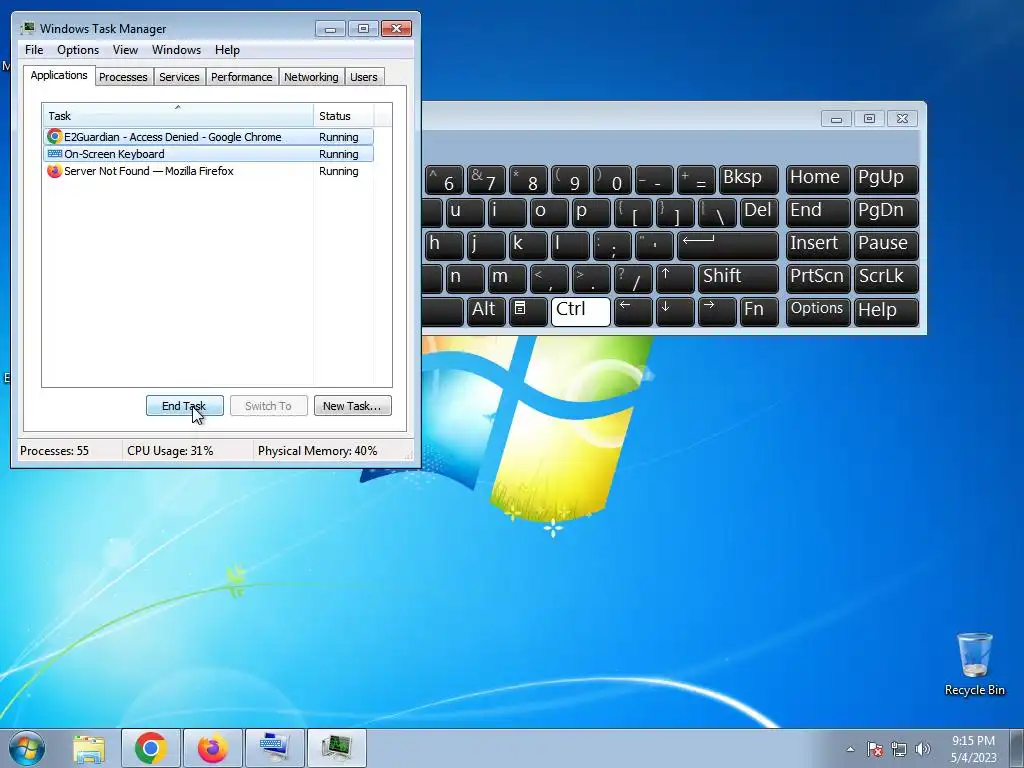Select Server Not Found Firefox task
Viewport: 1024px width, 768px height.
[208, 171]
